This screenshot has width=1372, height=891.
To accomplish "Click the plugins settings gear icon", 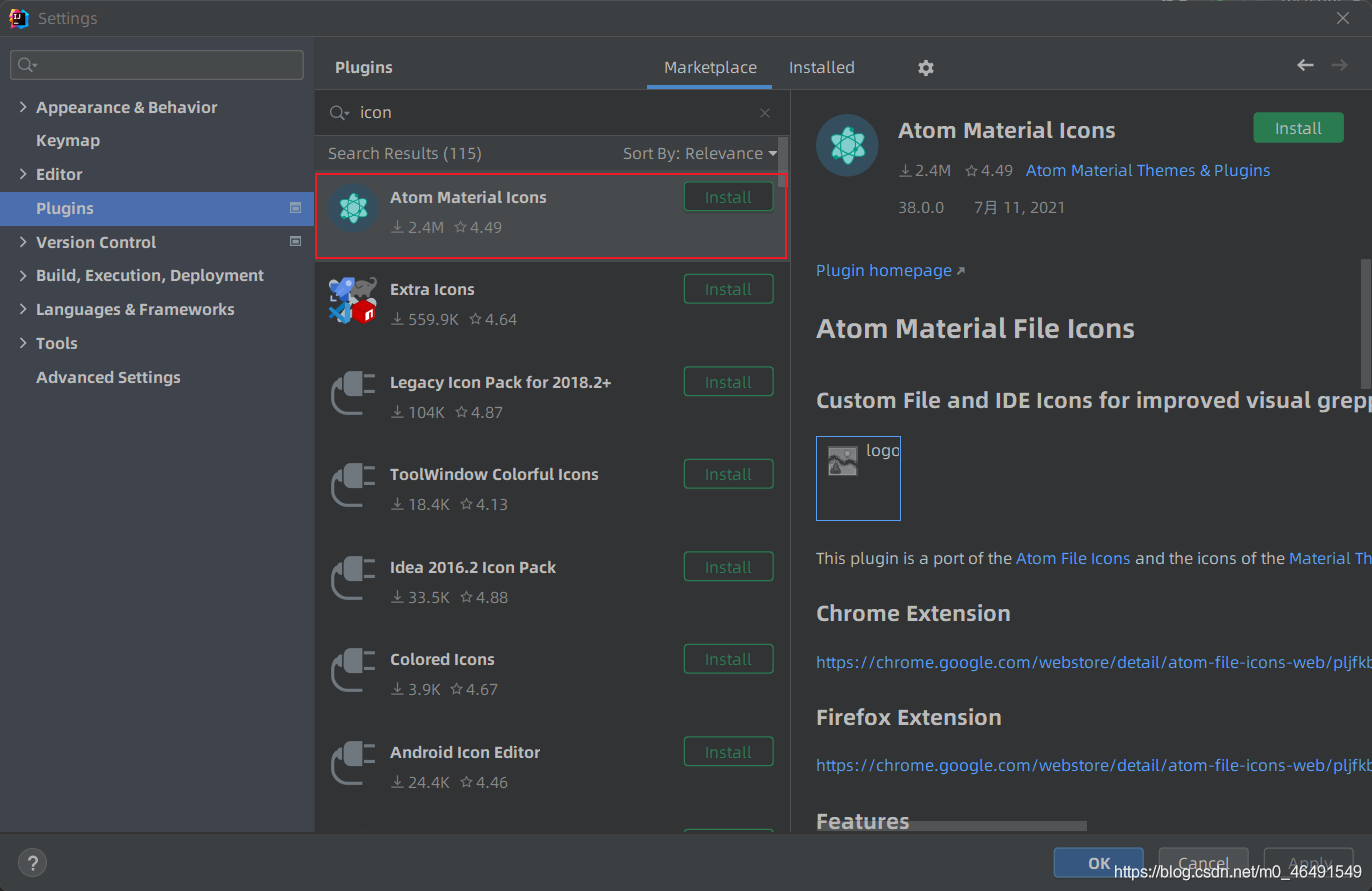I will [x=926, y=68].
